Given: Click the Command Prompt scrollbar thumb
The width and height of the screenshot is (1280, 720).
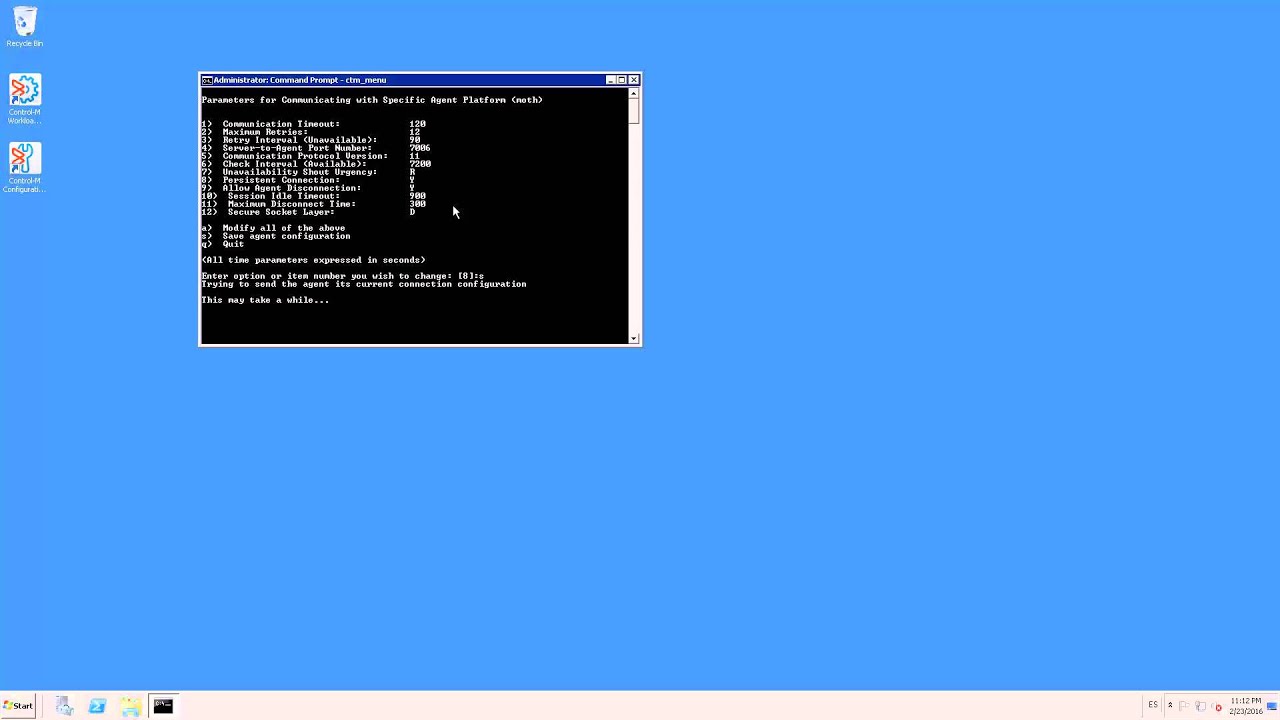Looking at the screenshot, I should tap(633, 111).
